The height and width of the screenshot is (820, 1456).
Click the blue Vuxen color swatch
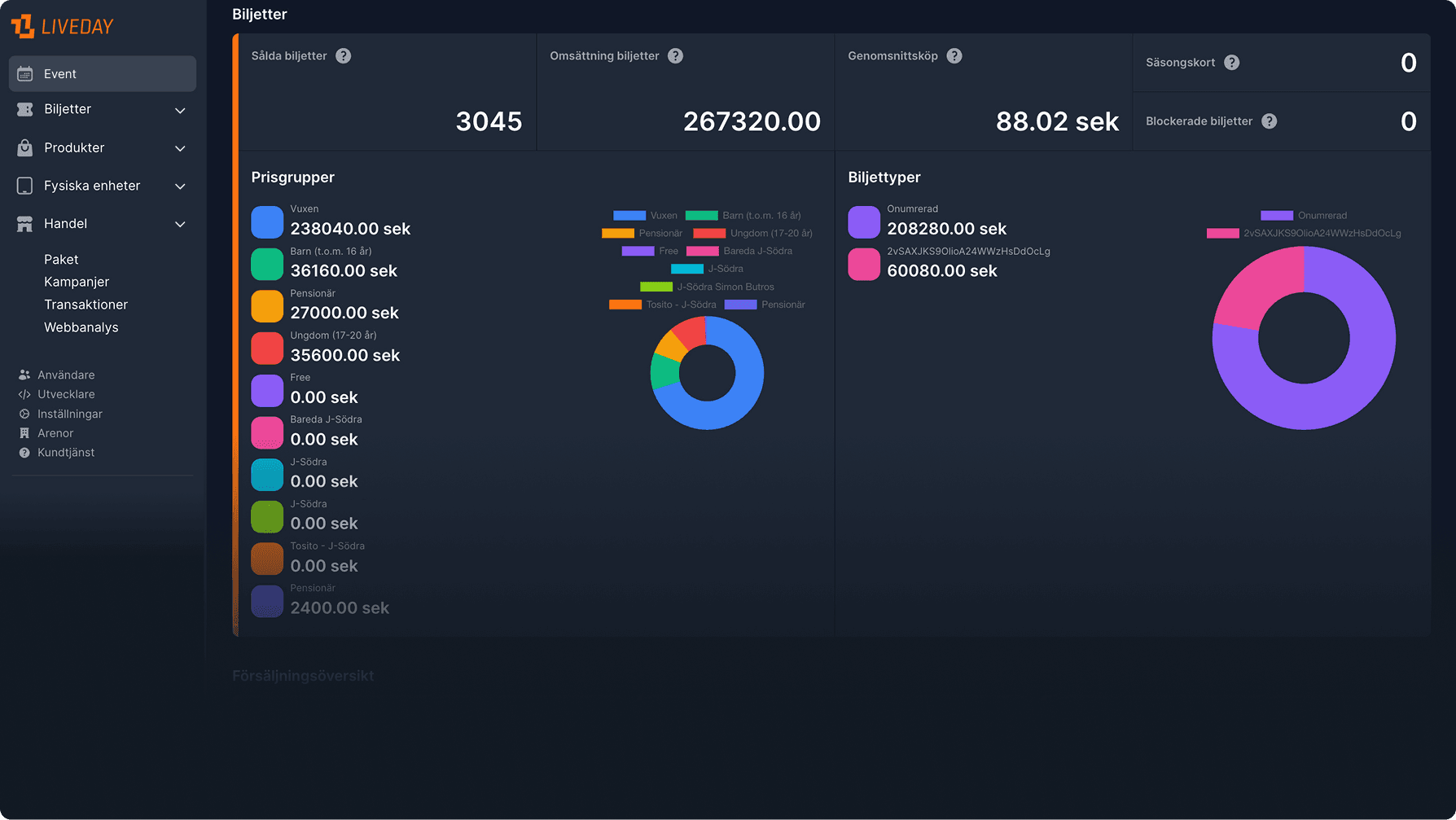click(x=267, y=222)
